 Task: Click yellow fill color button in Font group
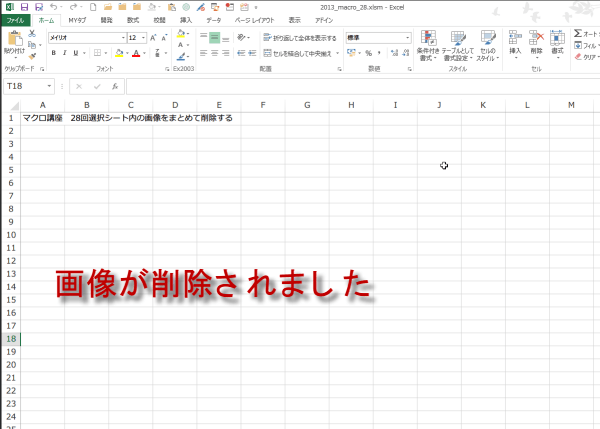[x=119, y=53]
